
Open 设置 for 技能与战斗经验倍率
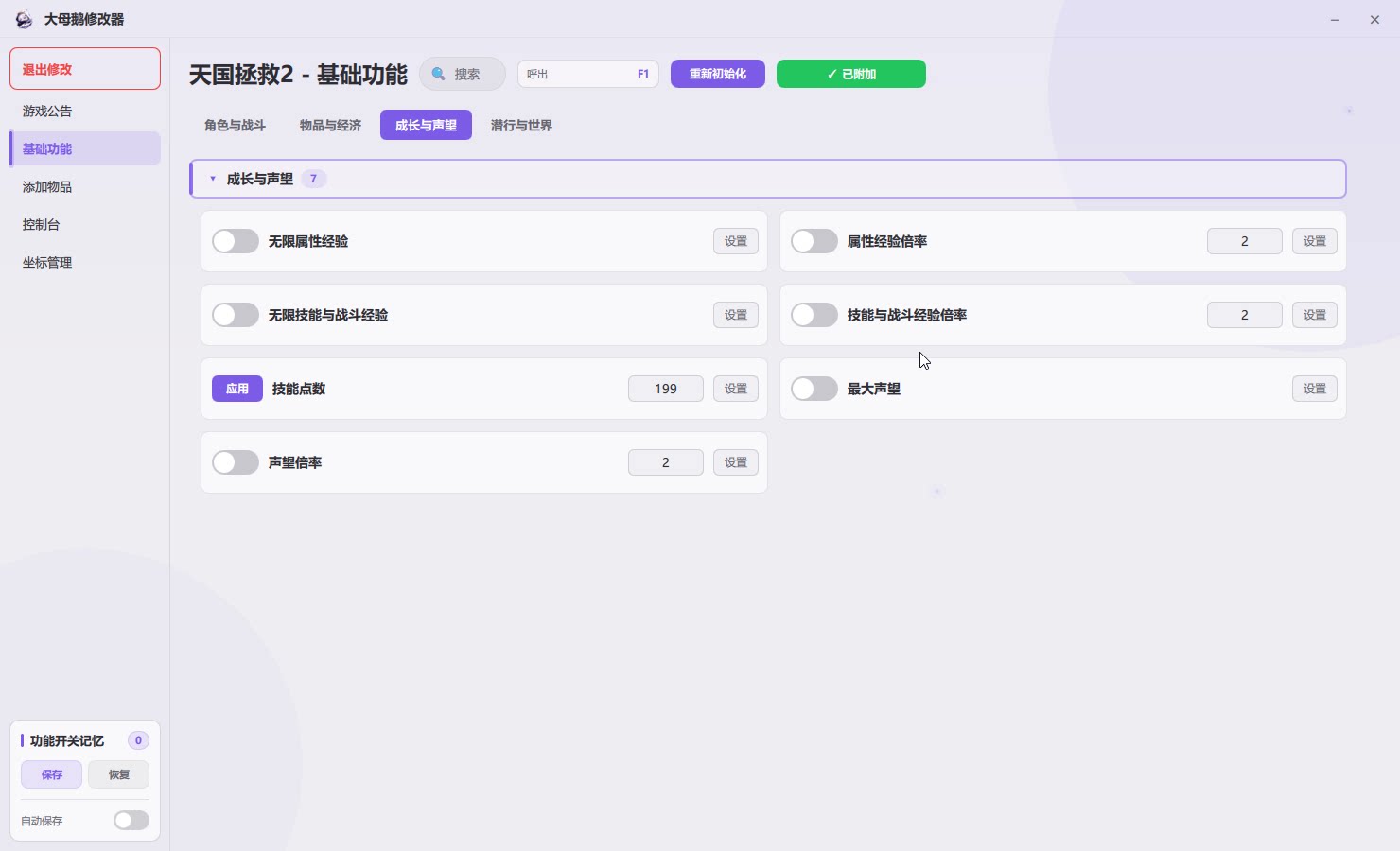[x=1315, y=315]
